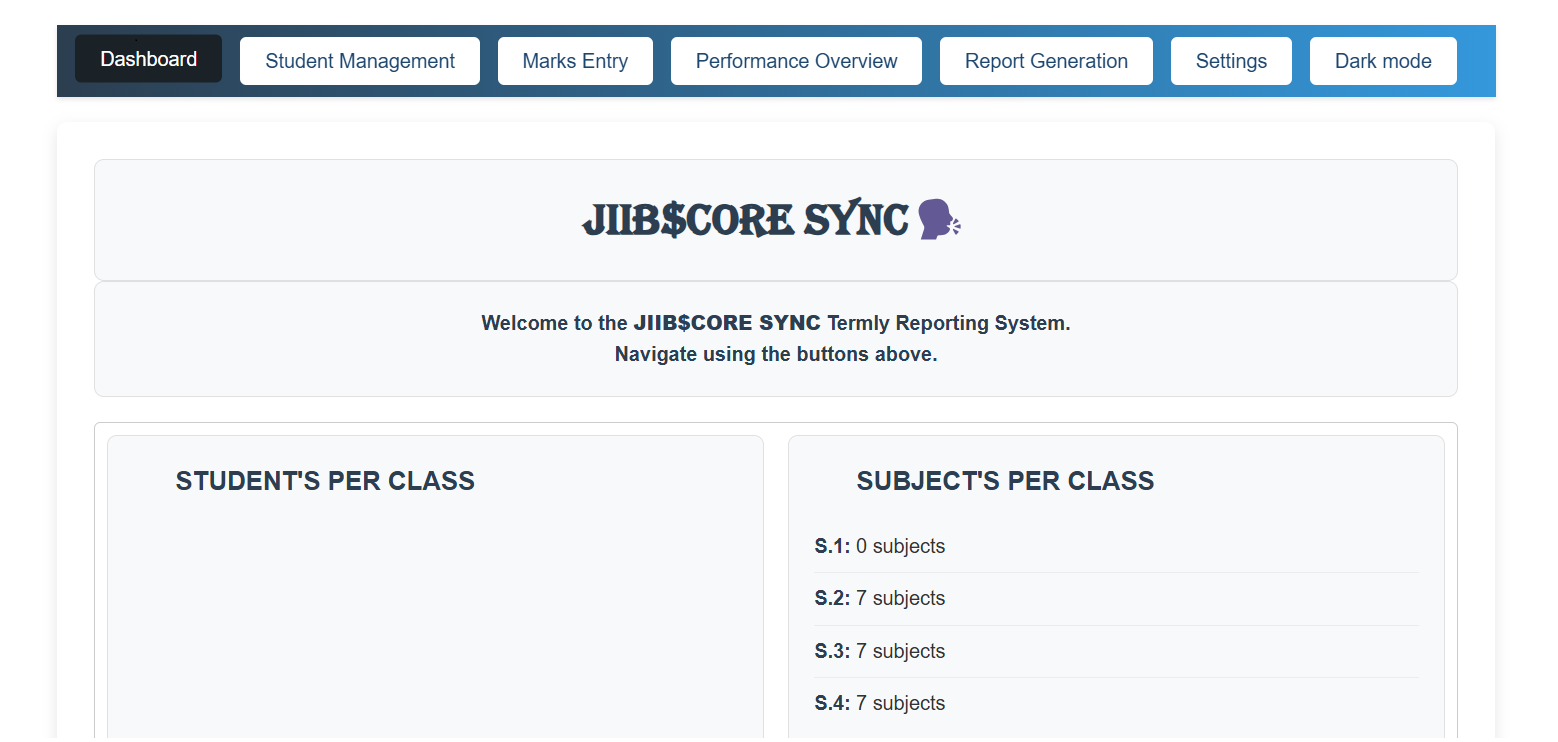
Task: Click the speaking head icon in the logo
Action: click(x=938, y=218)
